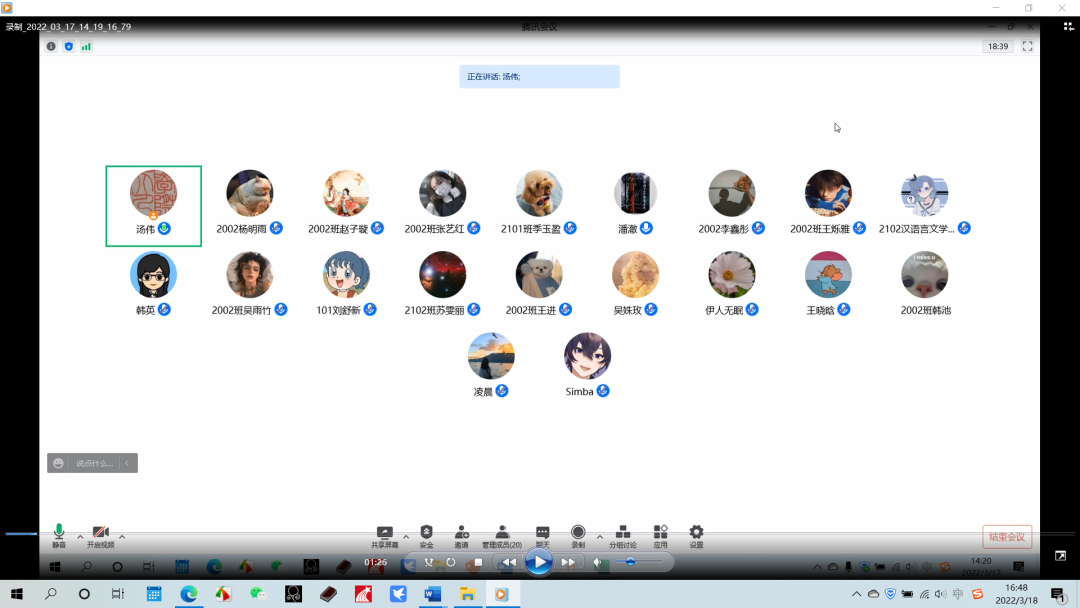Click the player's Stop button
This screenshot has width=1080, height=608.
[x=478, y=562]
